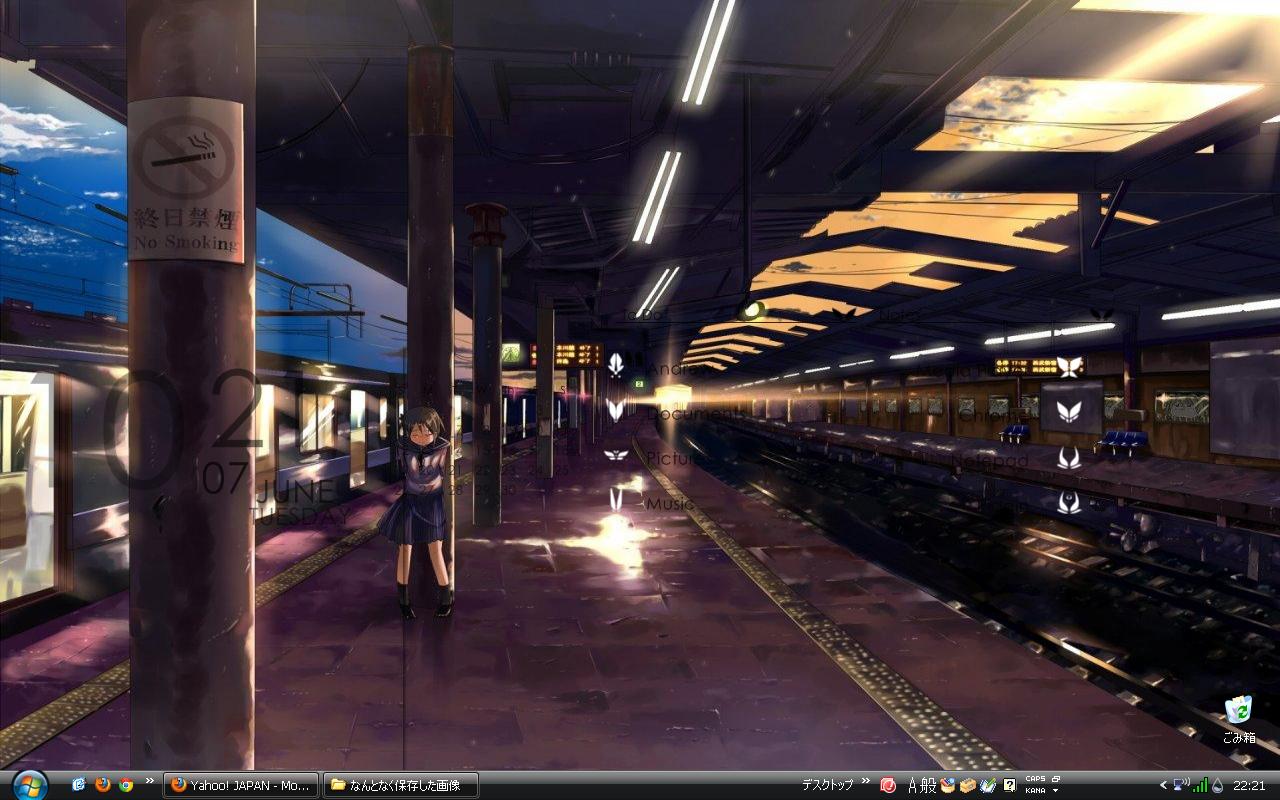The image size is (1280, 800).
Task: Open the Pictures launcher label
Action: pos(680,459)
